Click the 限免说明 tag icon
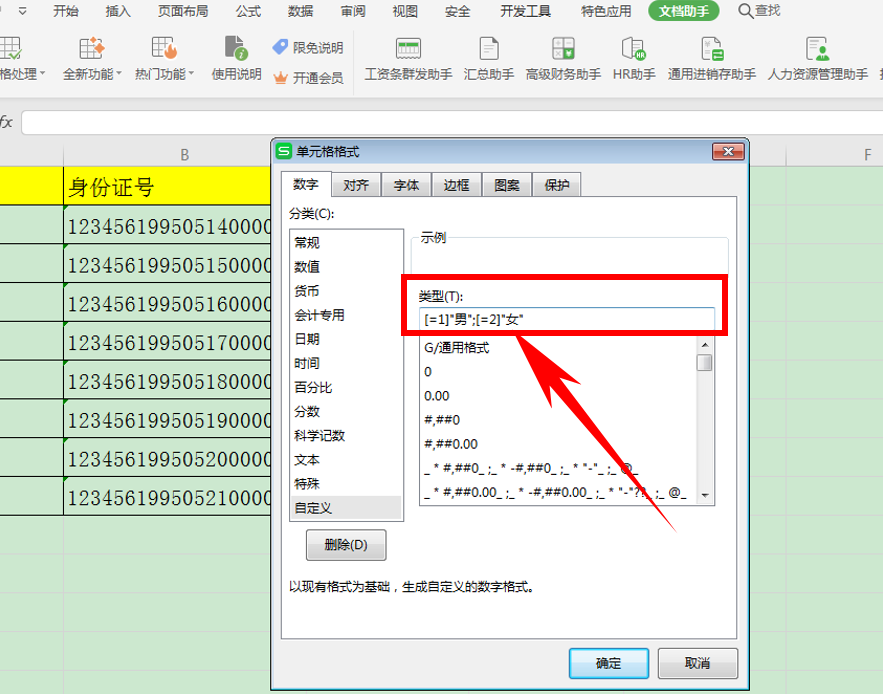883x694 pixels. tap(280, 47)
